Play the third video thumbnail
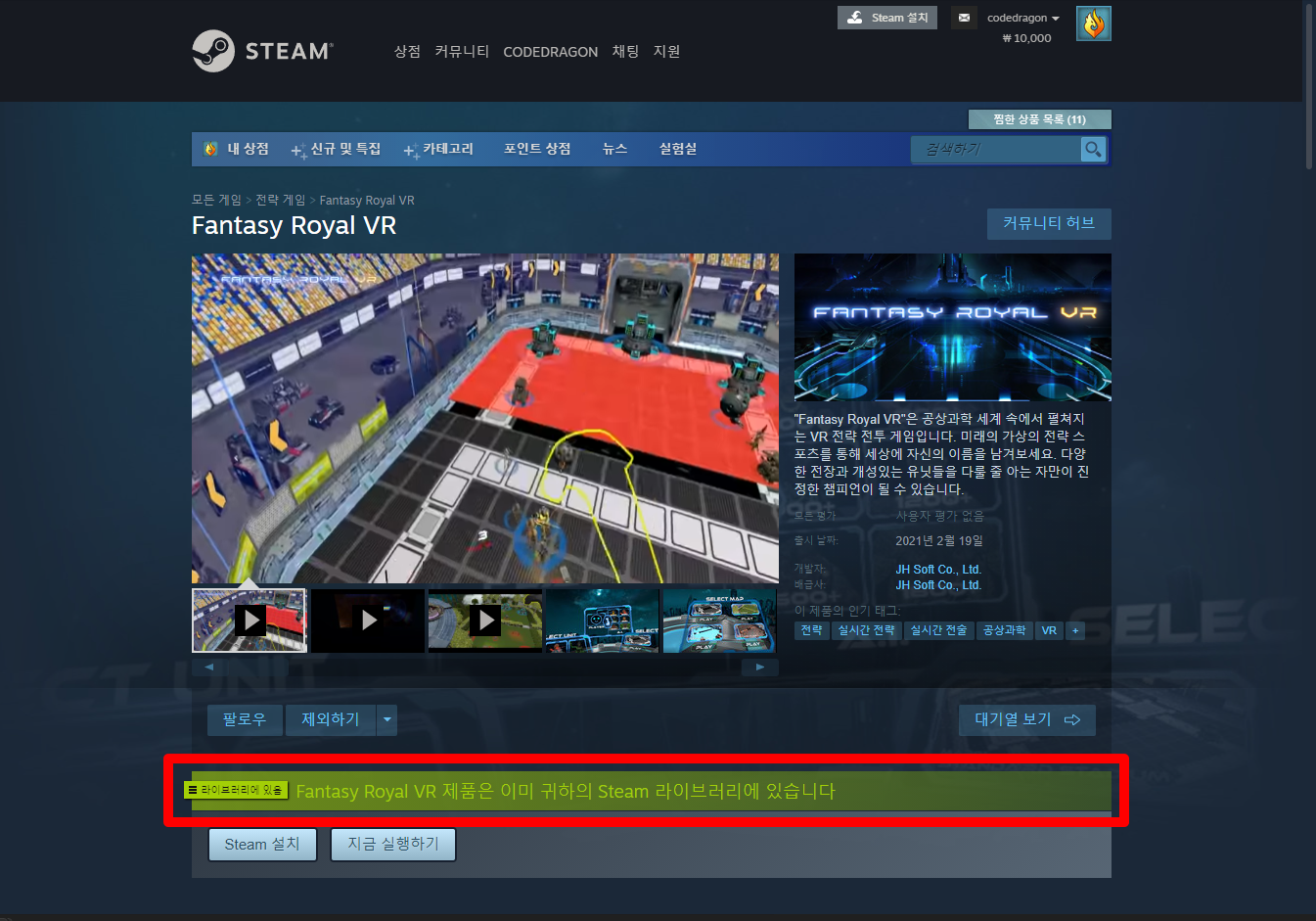 tap(485, 621)
